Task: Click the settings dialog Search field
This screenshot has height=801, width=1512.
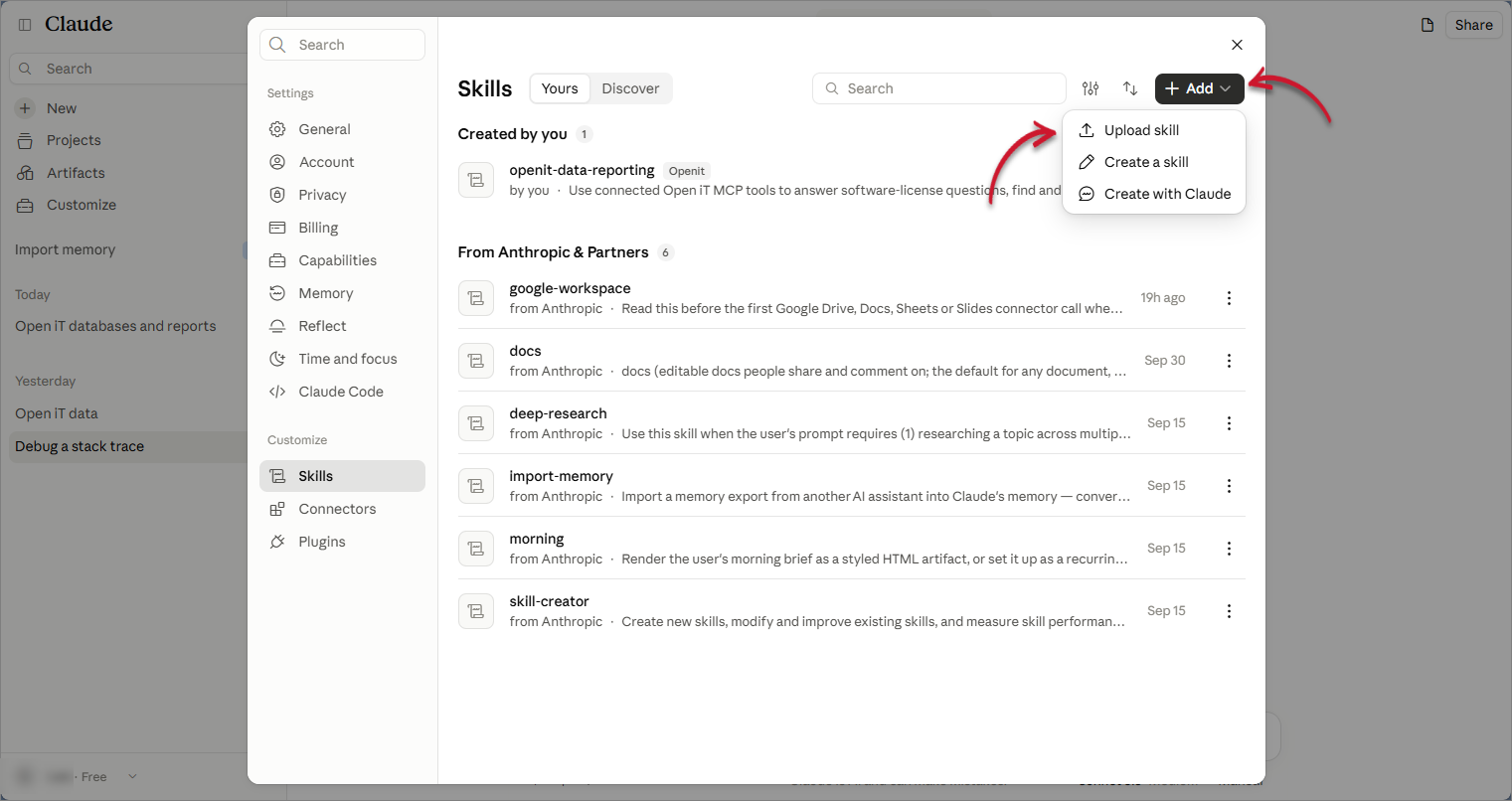Action: [x=342, y=45]
